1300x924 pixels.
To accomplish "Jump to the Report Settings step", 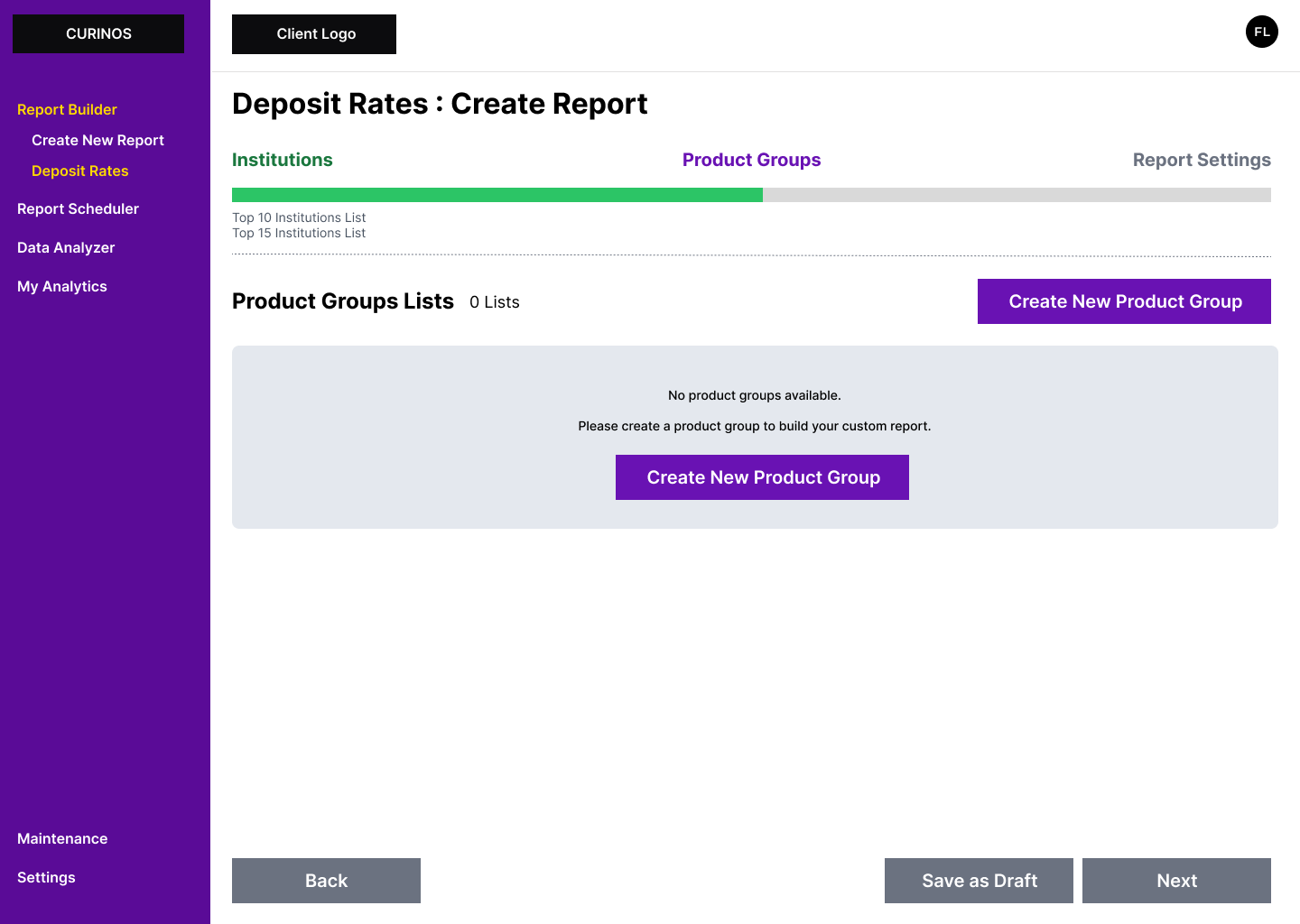I will point(1202,160).
